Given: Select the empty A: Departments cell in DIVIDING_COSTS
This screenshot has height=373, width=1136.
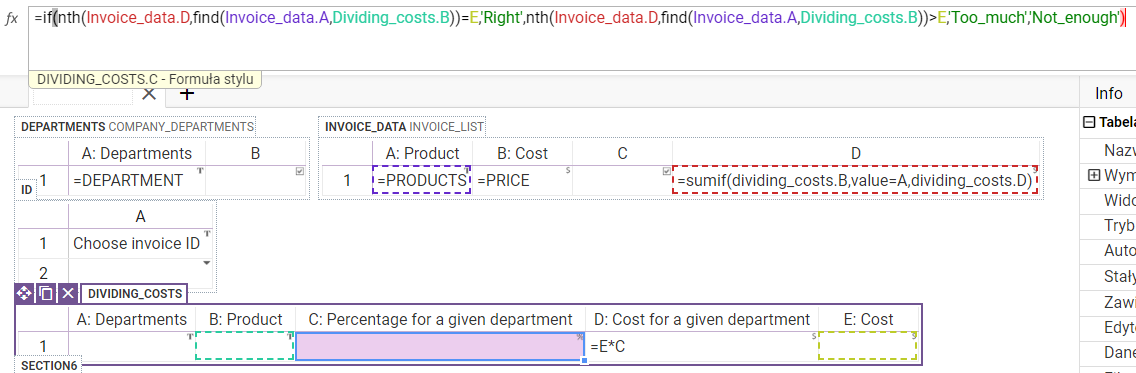Looking at the screenshot, I should coord(132,347).
